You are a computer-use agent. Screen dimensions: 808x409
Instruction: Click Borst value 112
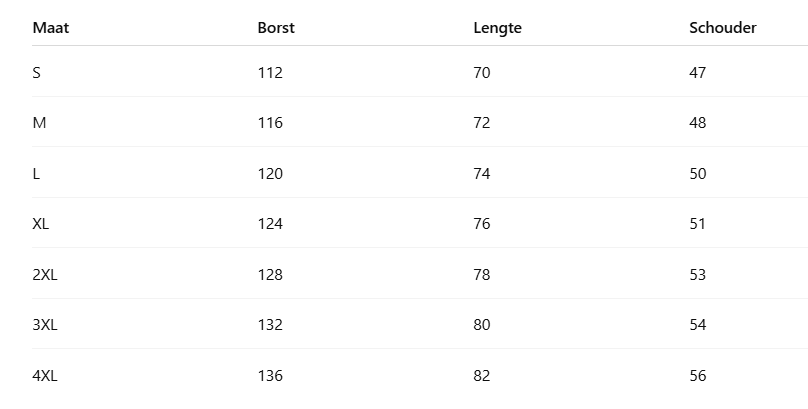[x=270, y=72]
